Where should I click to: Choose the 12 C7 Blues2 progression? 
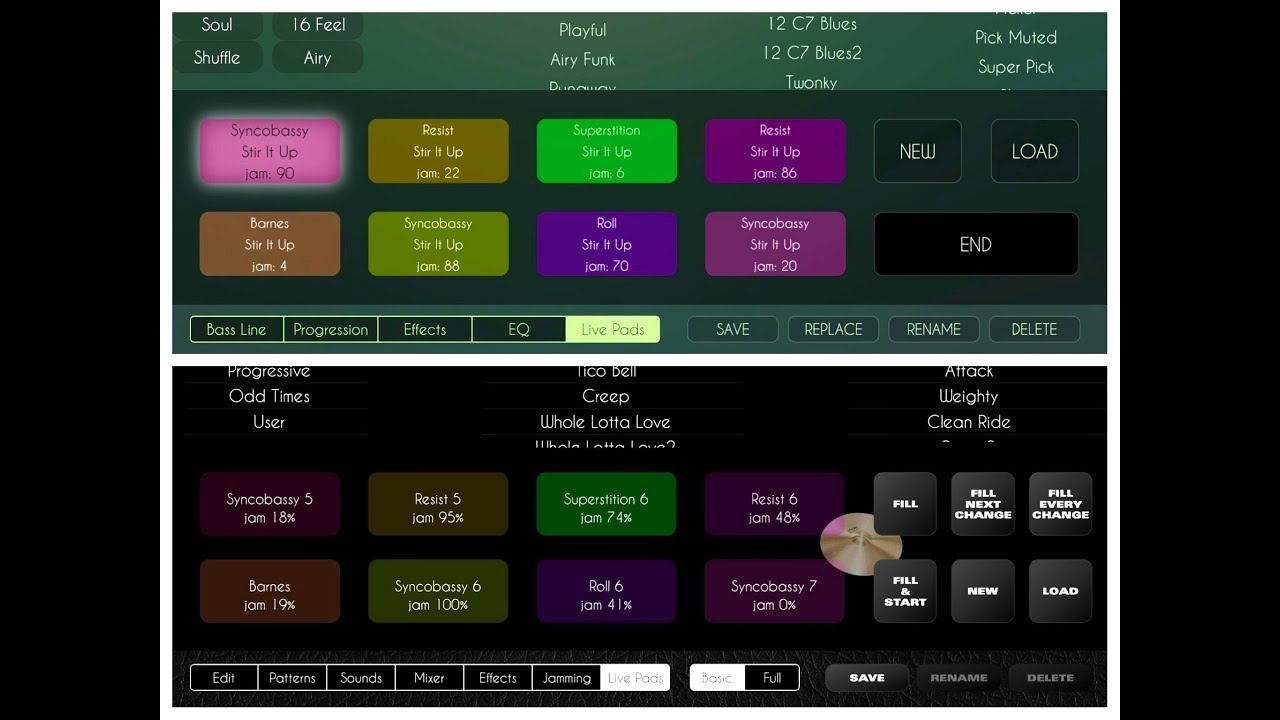pos(812,52)
